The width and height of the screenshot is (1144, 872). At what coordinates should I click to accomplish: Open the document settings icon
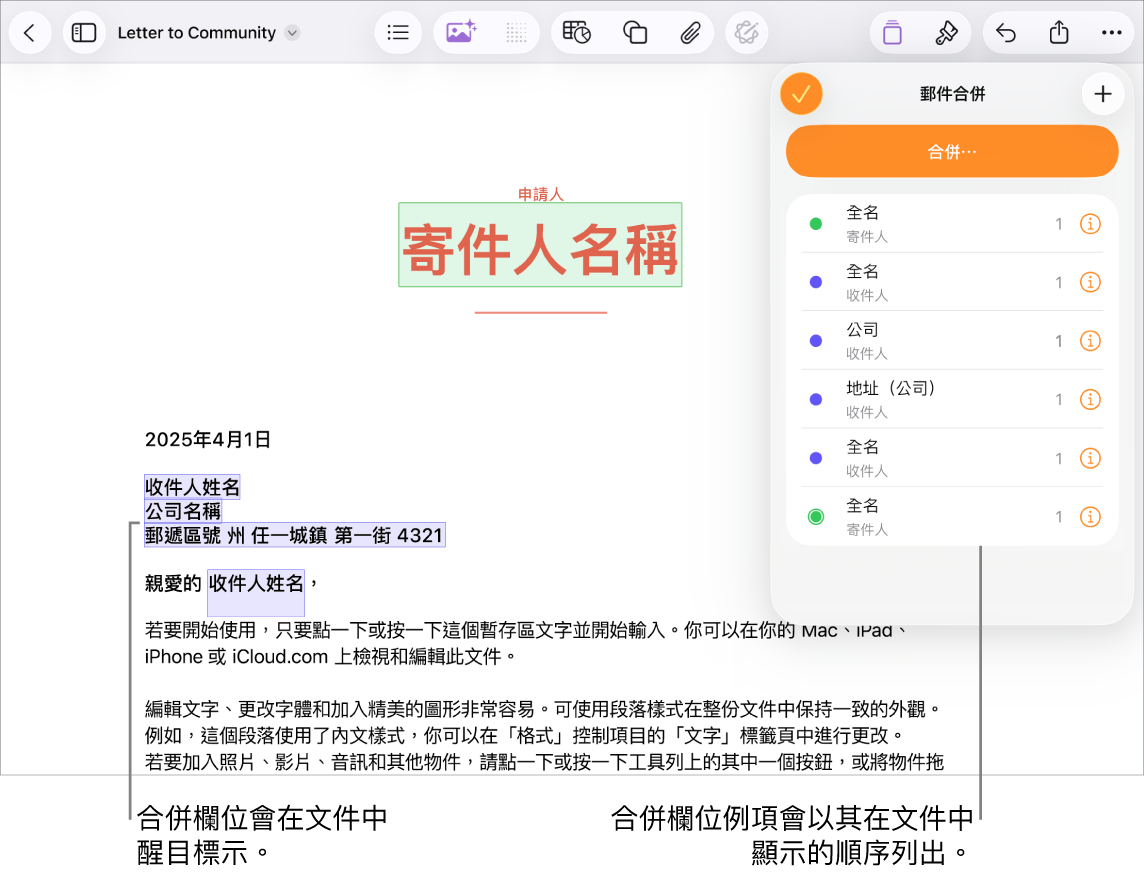pos(891,32)
